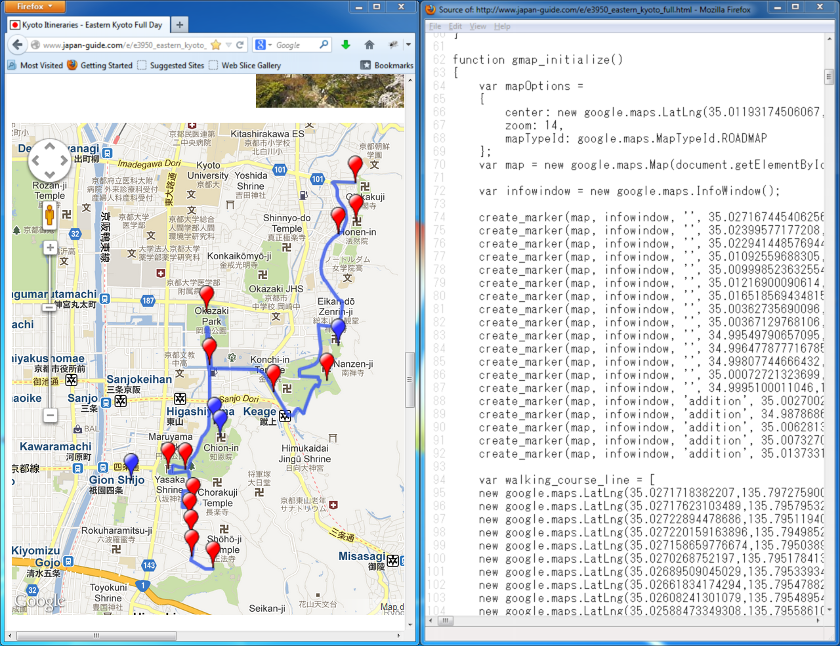
Task: Pan the map down with the arrow control
Action: click(50, 174)
